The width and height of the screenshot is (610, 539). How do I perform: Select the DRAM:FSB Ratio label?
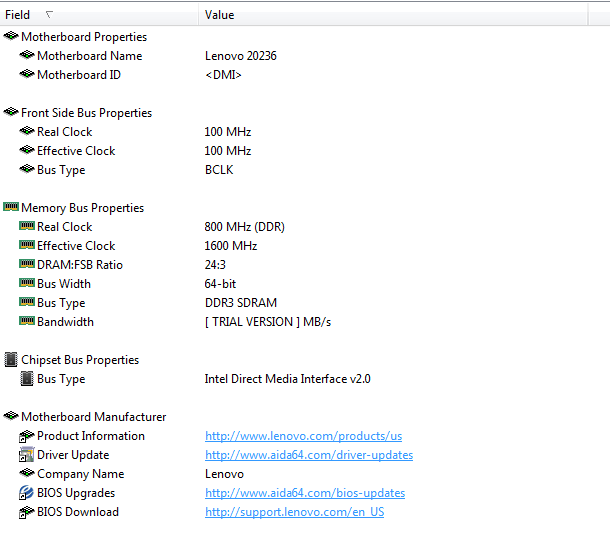pos(80,265)
